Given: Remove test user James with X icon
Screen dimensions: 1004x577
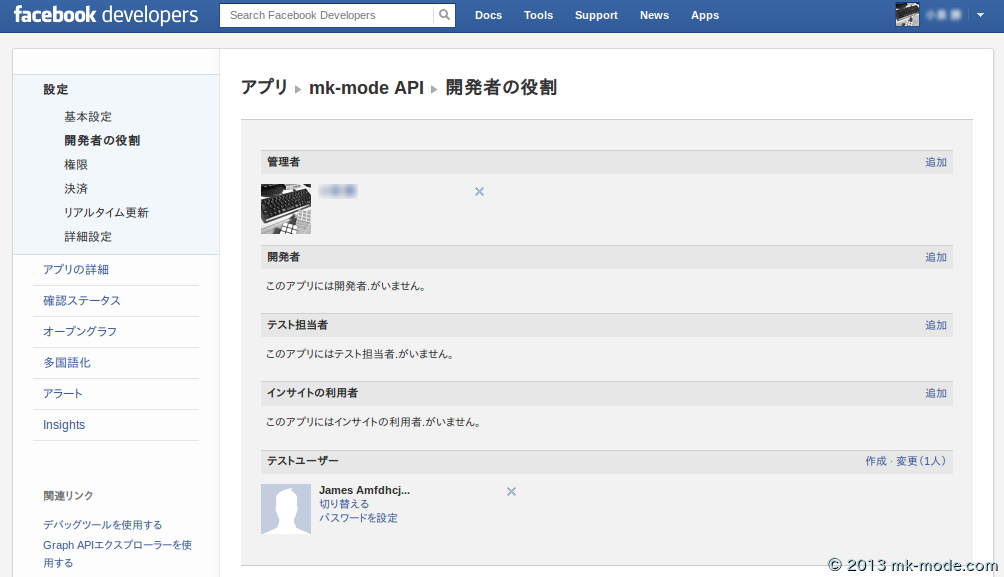Looking at the screenshot, I should pyautogui.click(x=511, y=492).
